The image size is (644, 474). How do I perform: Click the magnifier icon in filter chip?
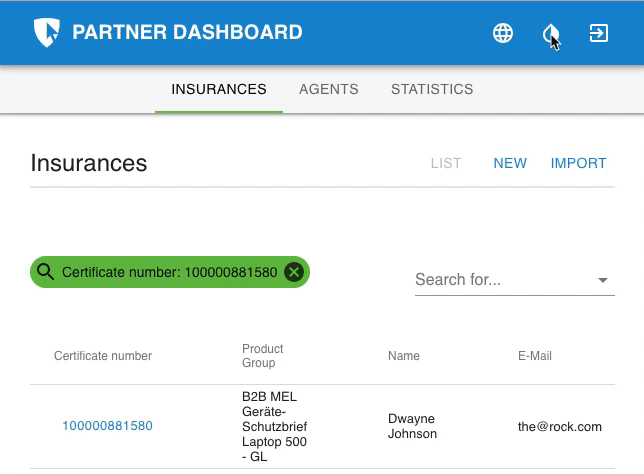[x=45, y=272]
